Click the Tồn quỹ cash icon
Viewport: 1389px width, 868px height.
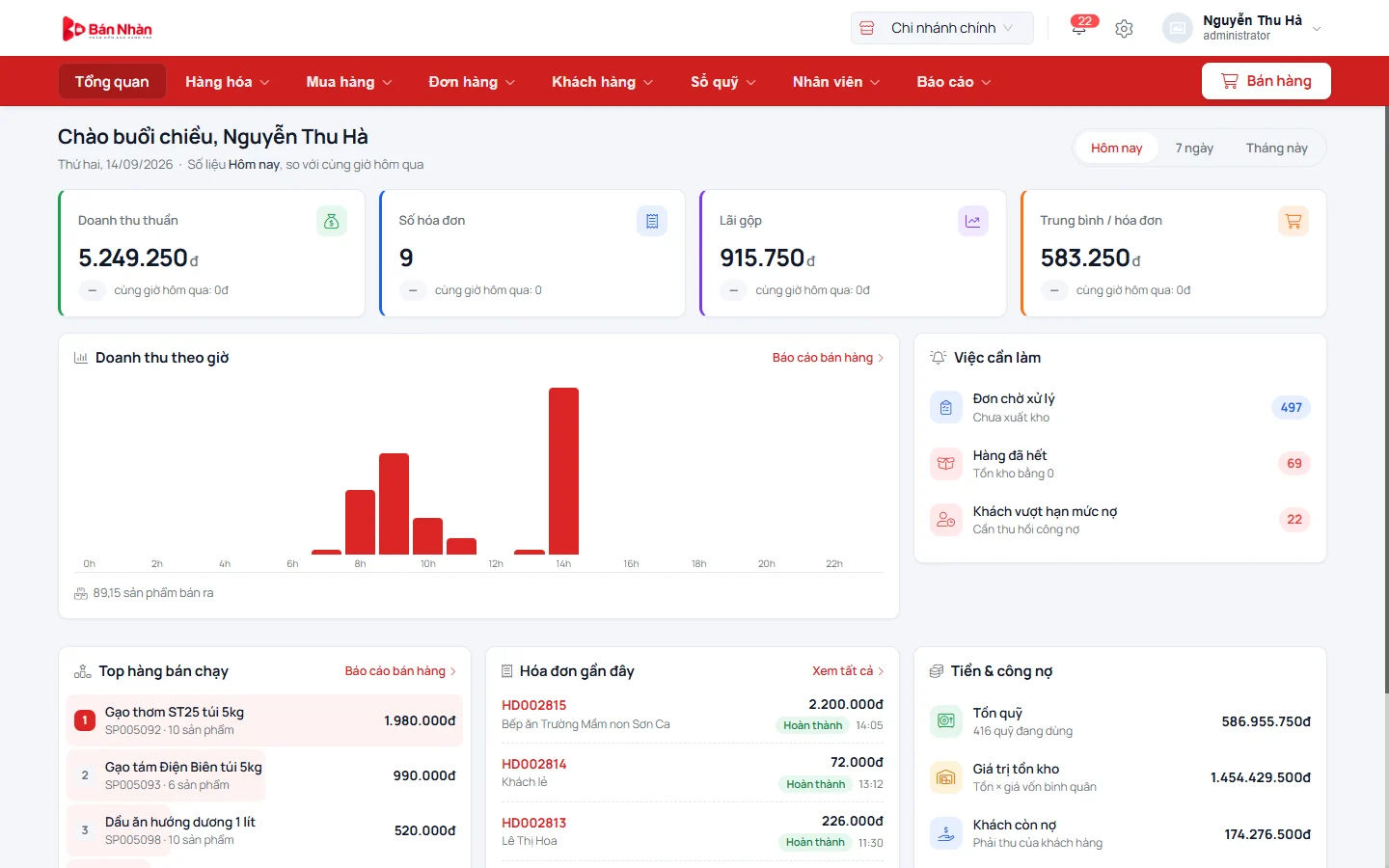(x=945, y=720)
